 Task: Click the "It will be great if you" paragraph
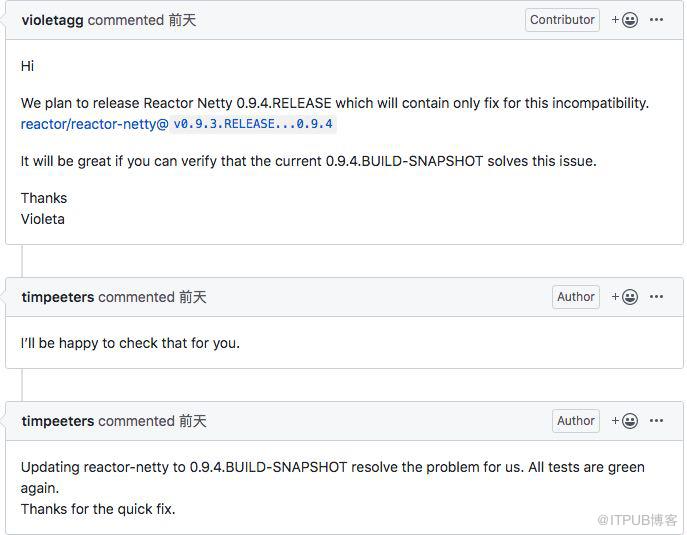tap(308, 161)
